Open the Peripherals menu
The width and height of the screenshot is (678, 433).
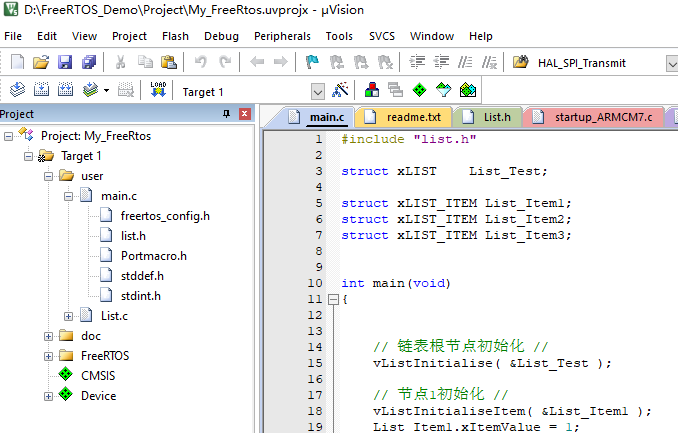click(x=282, y=36)
